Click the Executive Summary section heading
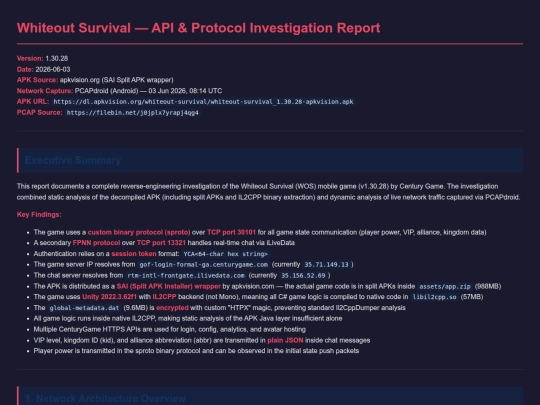Viewport: 540px width, 405px height. point(73,160)
